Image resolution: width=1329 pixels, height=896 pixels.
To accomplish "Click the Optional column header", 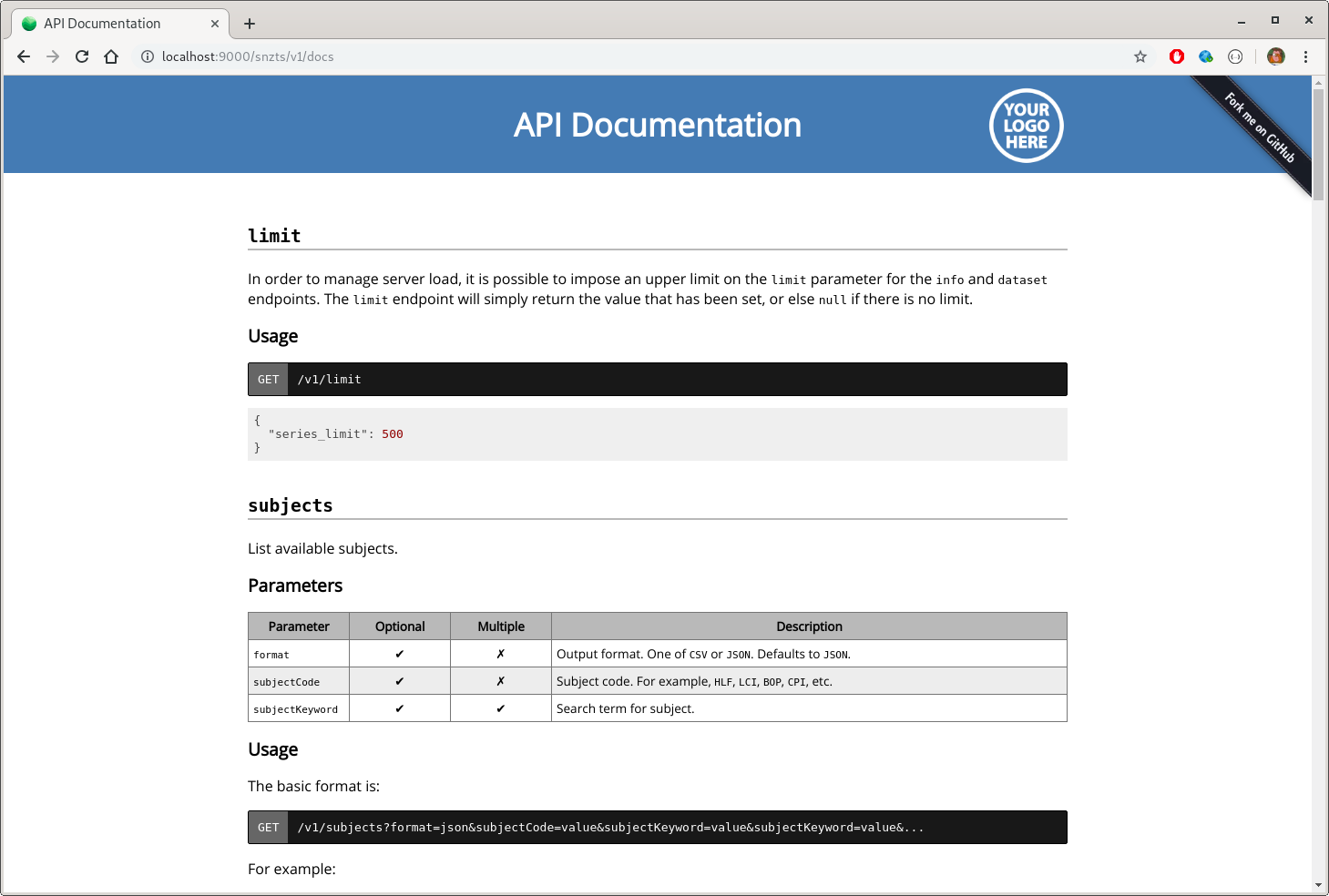I will pyautogui.click(x=400, y=626).
